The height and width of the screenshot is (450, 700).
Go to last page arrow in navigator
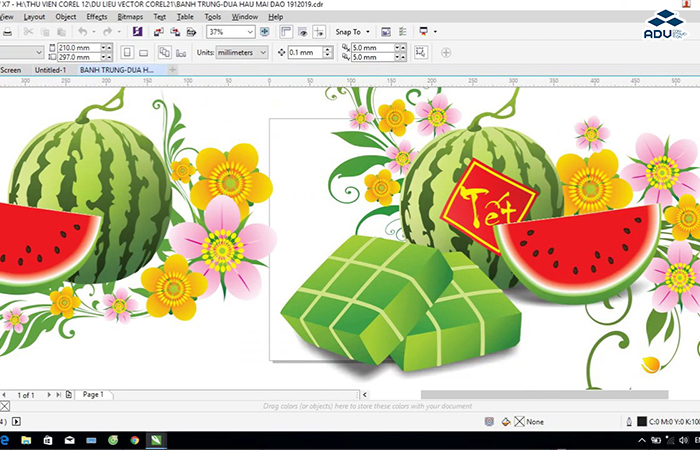58,395
